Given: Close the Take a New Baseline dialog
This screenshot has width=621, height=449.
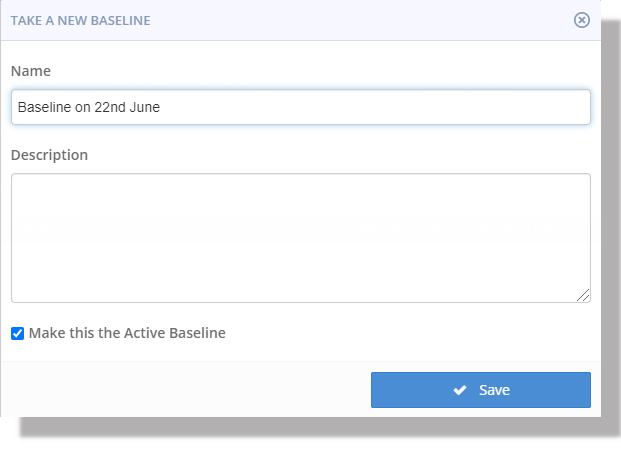Looking at the screenshot, I should 582,20.
